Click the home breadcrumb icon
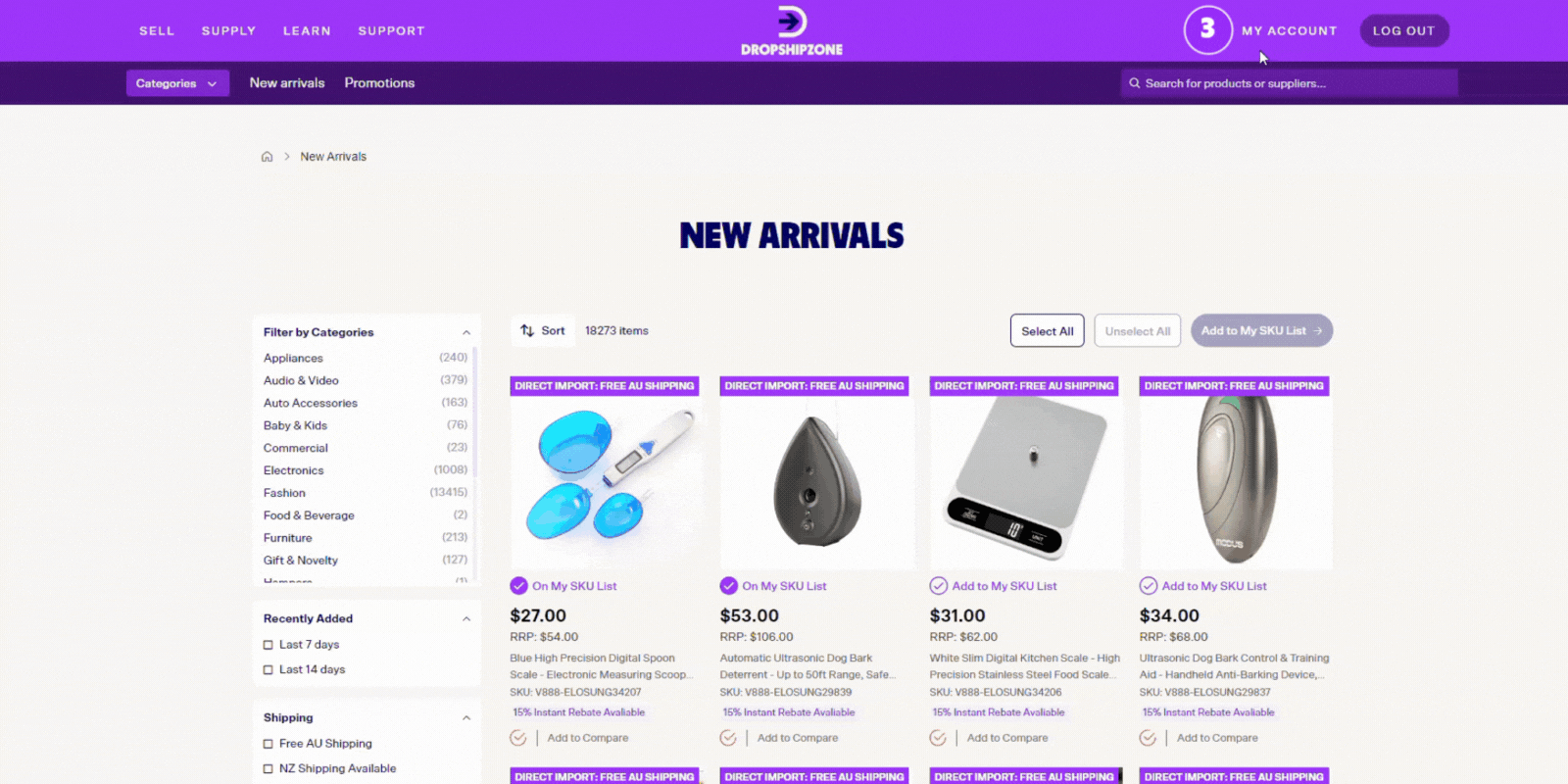The image size is (1568, 784). coord(267,157)
